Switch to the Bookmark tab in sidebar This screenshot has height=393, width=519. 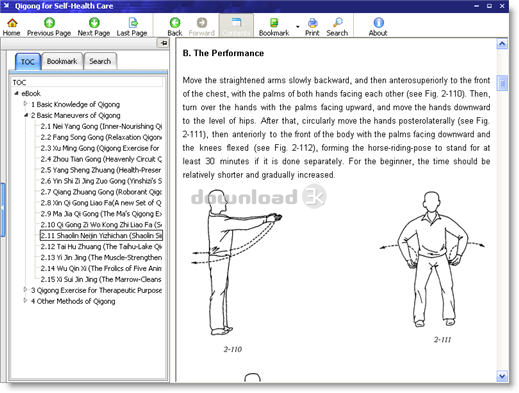tap(62, 61)
